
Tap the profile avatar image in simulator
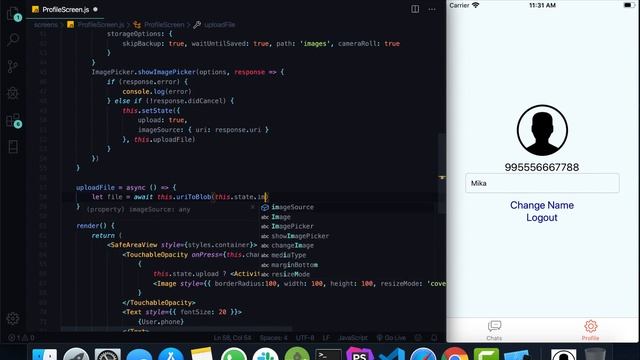(542, 130)
